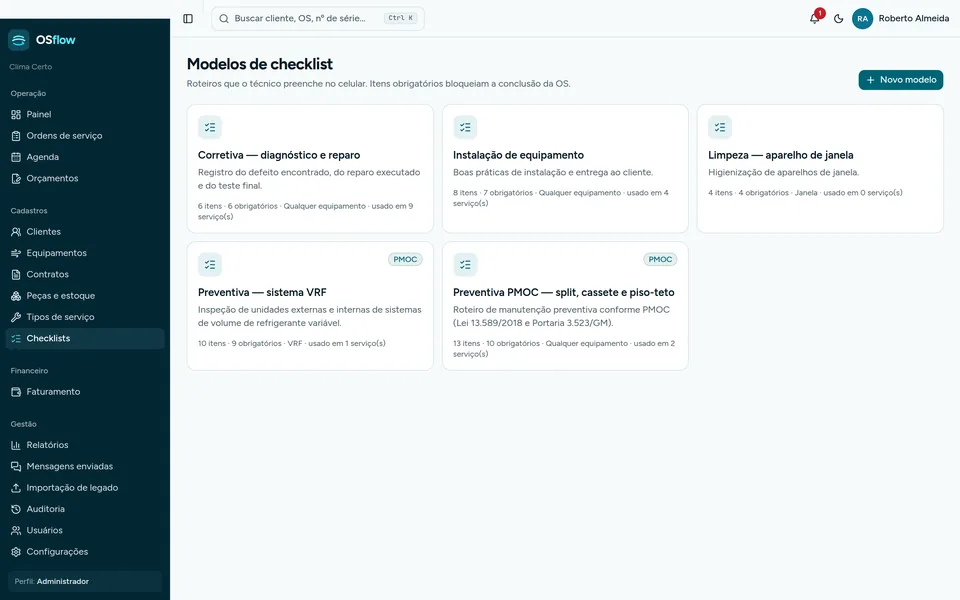960x600 pixels.
Task: Click the Ordens de serviço clipboard icon
Action: (x=16, y=136)
